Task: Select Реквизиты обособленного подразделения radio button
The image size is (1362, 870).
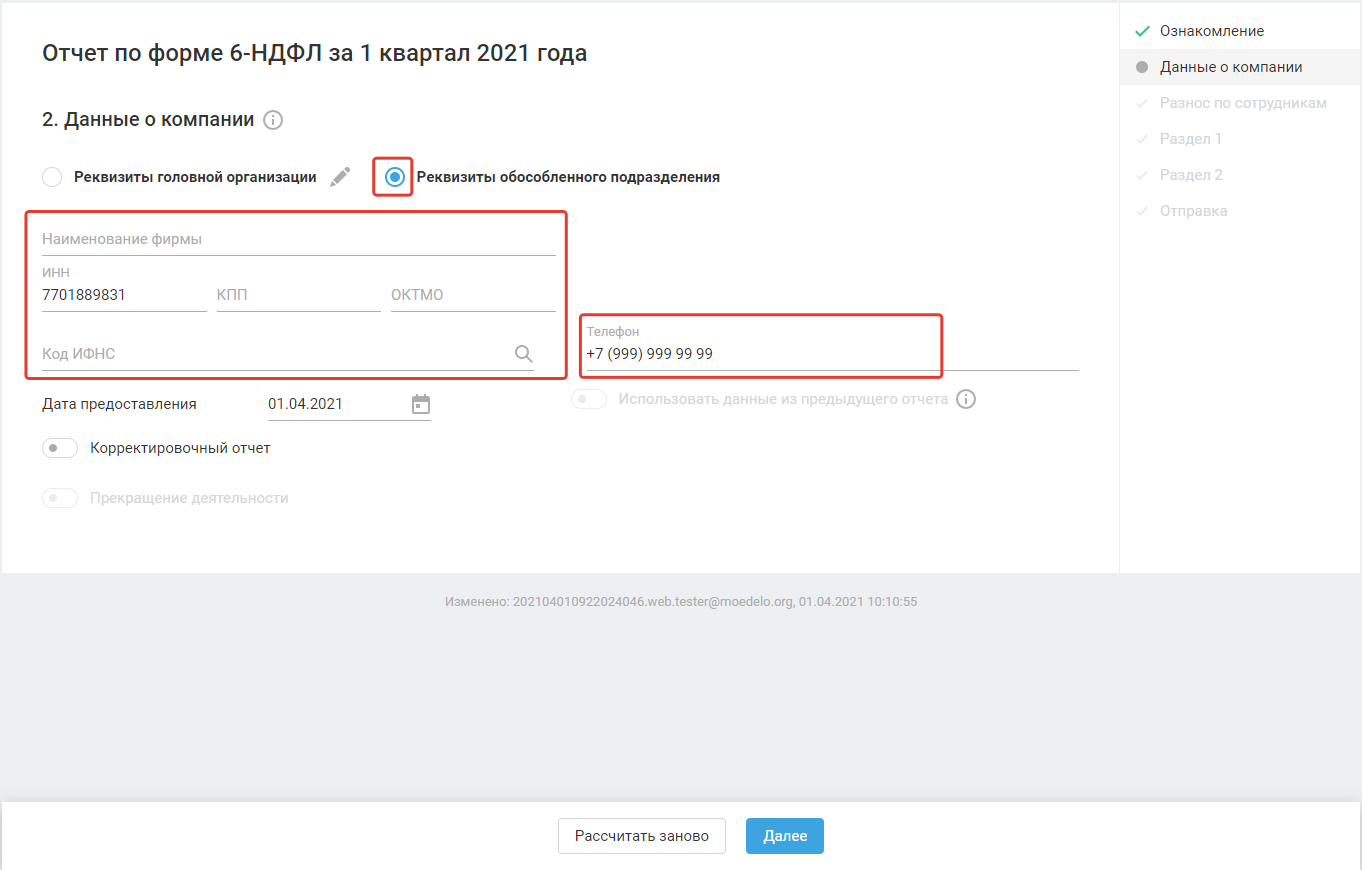Action: 395,177
